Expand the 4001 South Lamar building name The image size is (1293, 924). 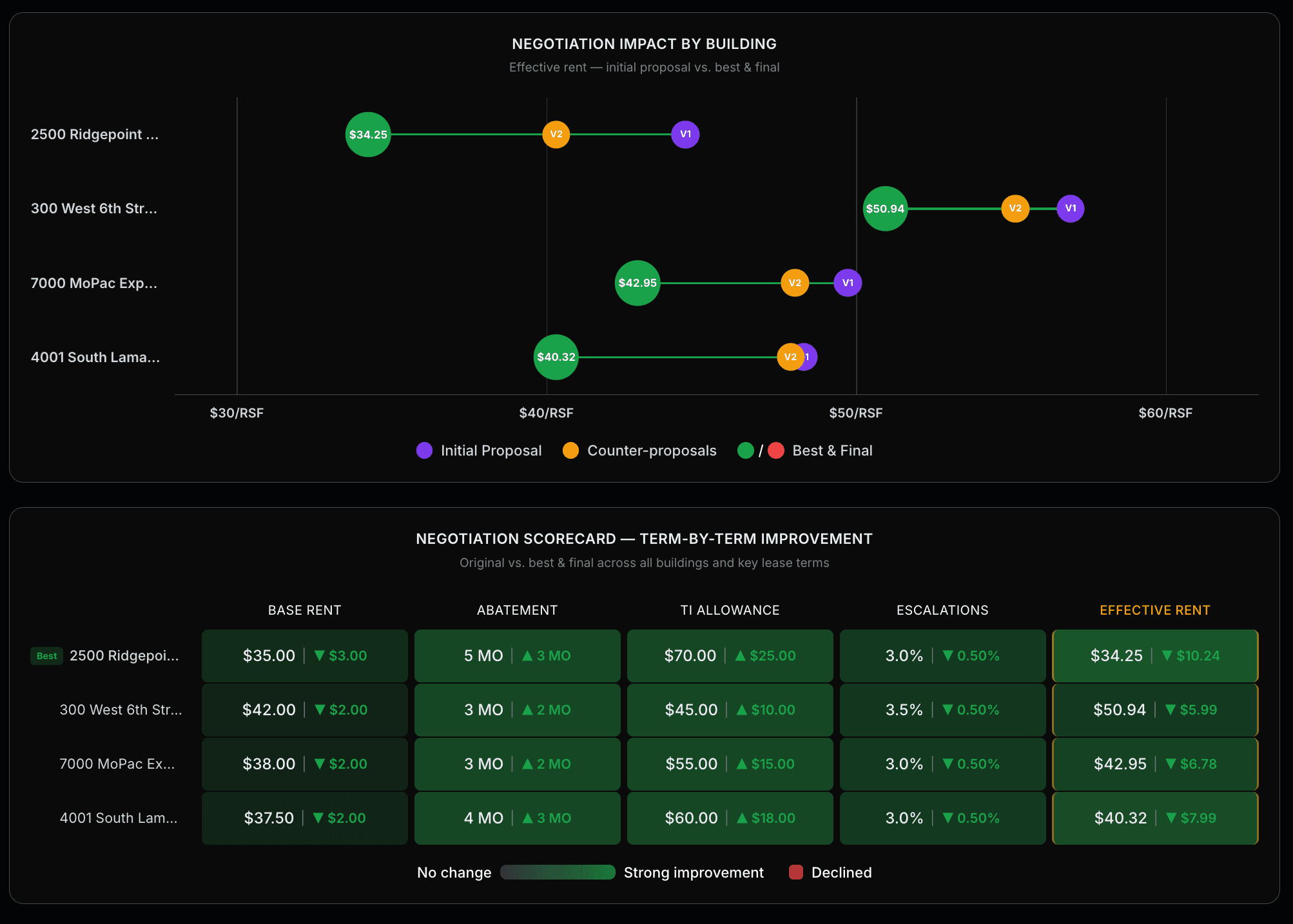(x=95, y=357)
